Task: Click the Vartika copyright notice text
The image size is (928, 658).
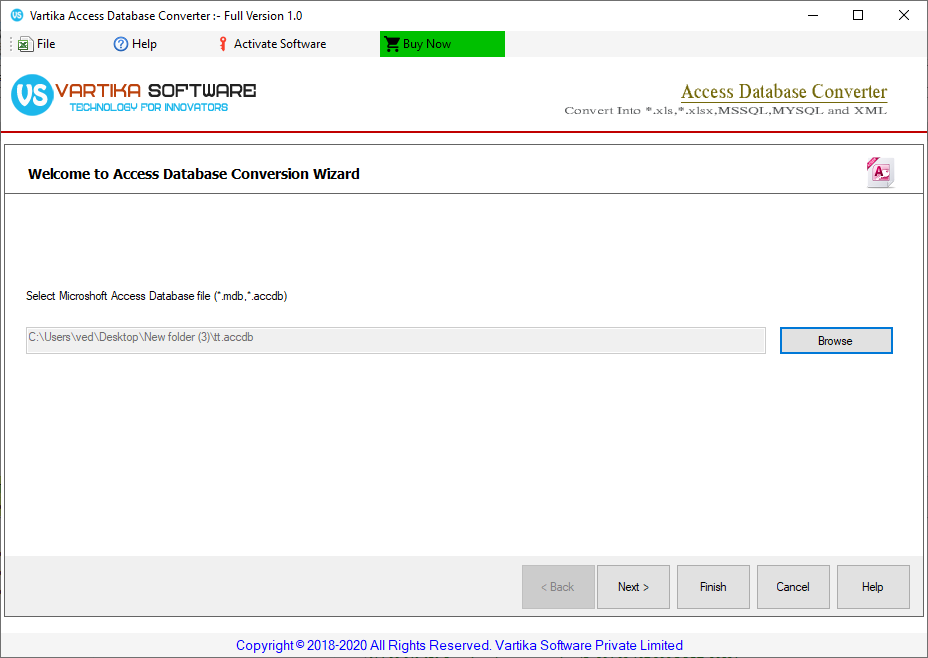Action: pos(459,645)
